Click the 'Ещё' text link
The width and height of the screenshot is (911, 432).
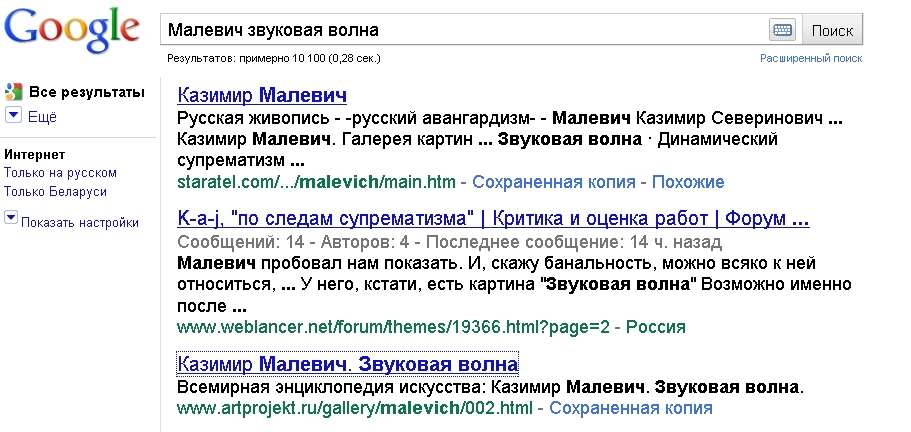coord(42,117)
